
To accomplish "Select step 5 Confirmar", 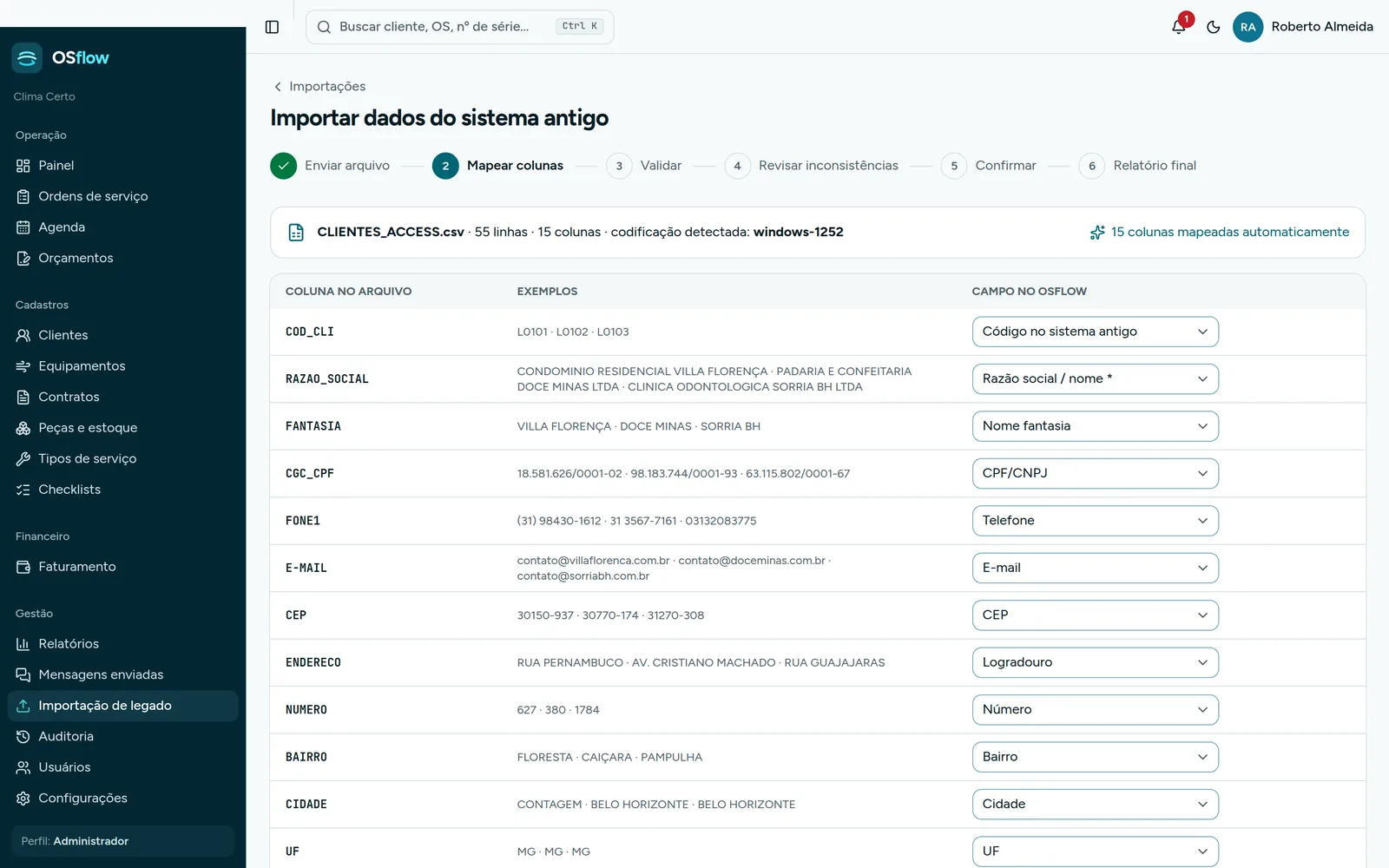I will pos(989,166).
